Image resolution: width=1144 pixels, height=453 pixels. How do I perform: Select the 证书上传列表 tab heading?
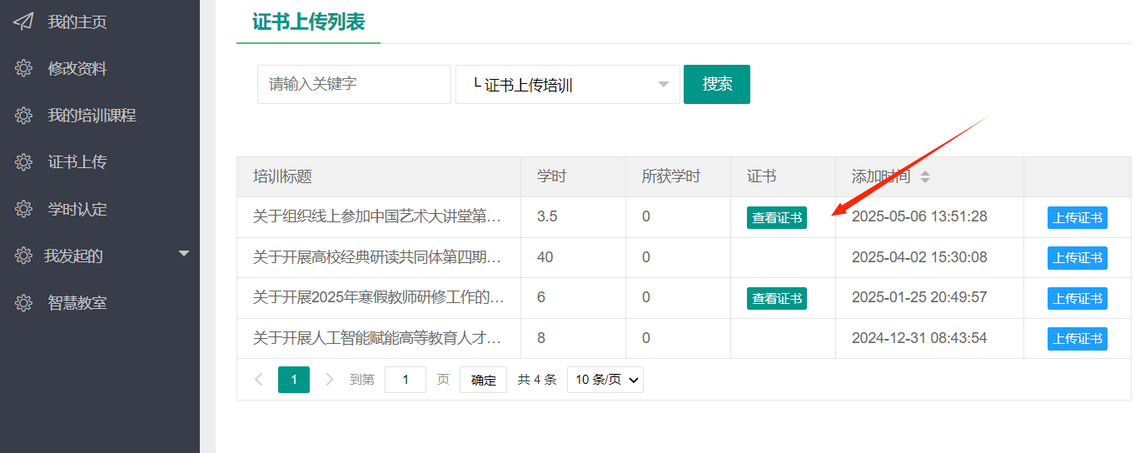pos(308,22)
